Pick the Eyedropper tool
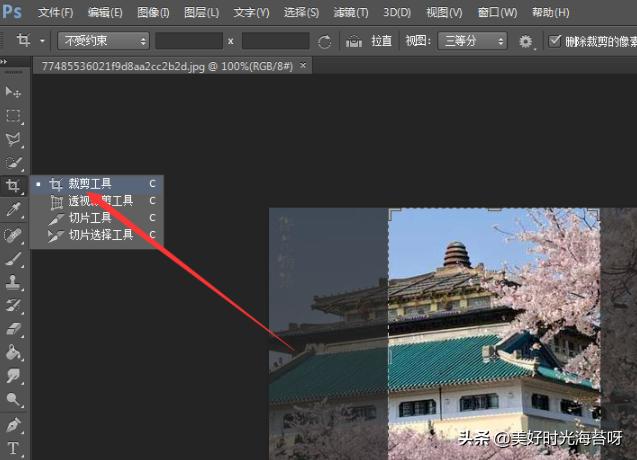 (x=14, y=210)
